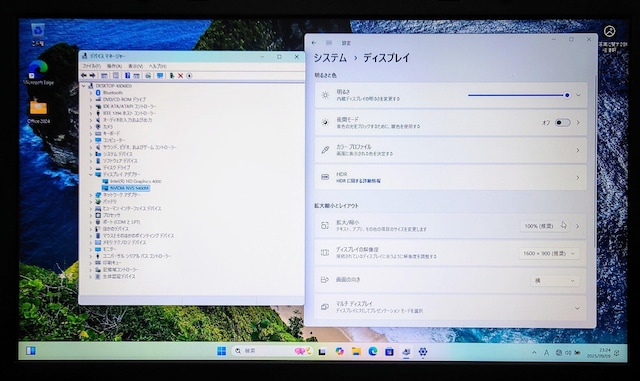This screenshot has width=640, height=381.
Task: Expand the Bluetooth device category
Action: coord(91,93)
